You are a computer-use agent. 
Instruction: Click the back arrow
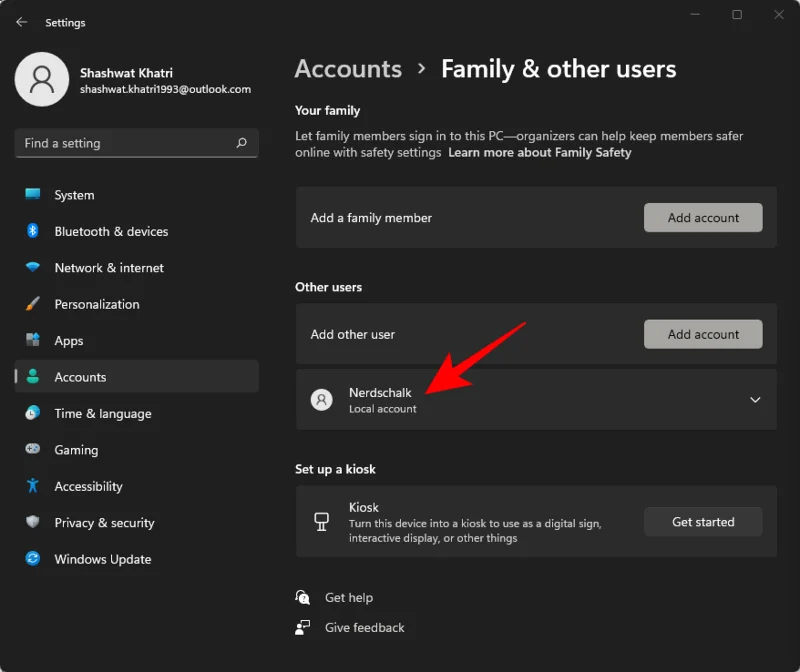click(21, 22)
